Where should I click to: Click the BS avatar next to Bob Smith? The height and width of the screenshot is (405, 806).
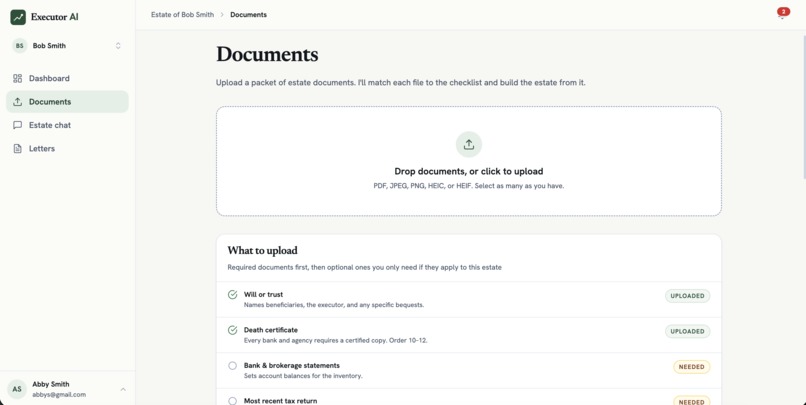pos(20,46)
